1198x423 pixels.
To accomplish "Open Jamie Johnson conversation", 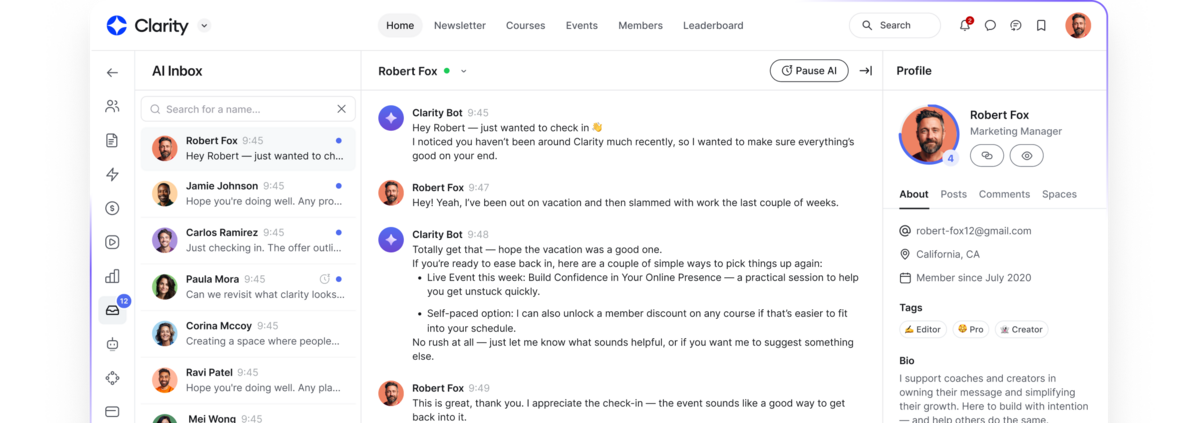I will coord(249,193).
